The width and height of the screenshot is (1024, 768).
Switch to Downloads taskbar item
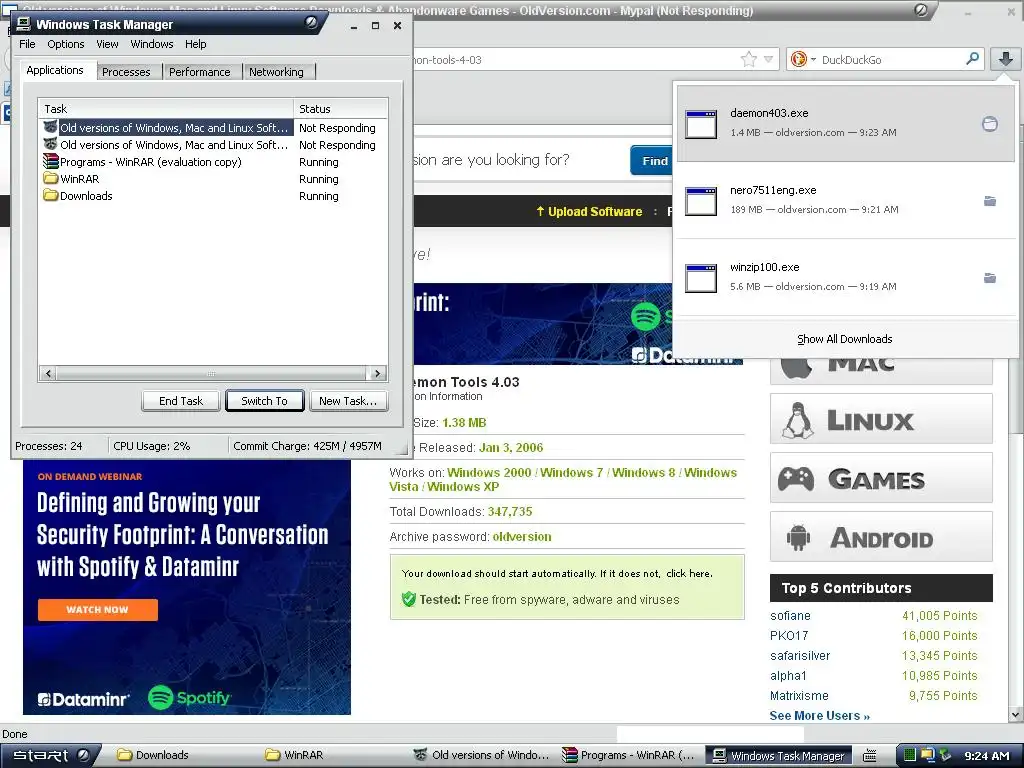coord(183,755)
